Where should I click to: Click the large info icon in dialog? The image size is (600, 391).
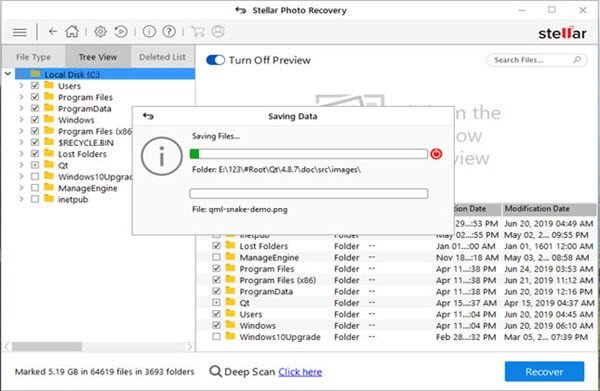click(161, 156)
